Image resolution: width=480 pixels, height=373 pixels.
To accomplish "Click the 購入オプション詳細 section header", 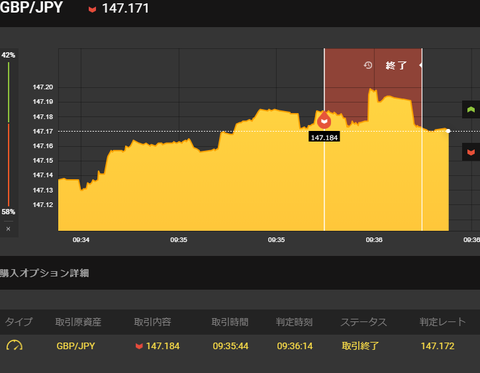I will (45, 273).
